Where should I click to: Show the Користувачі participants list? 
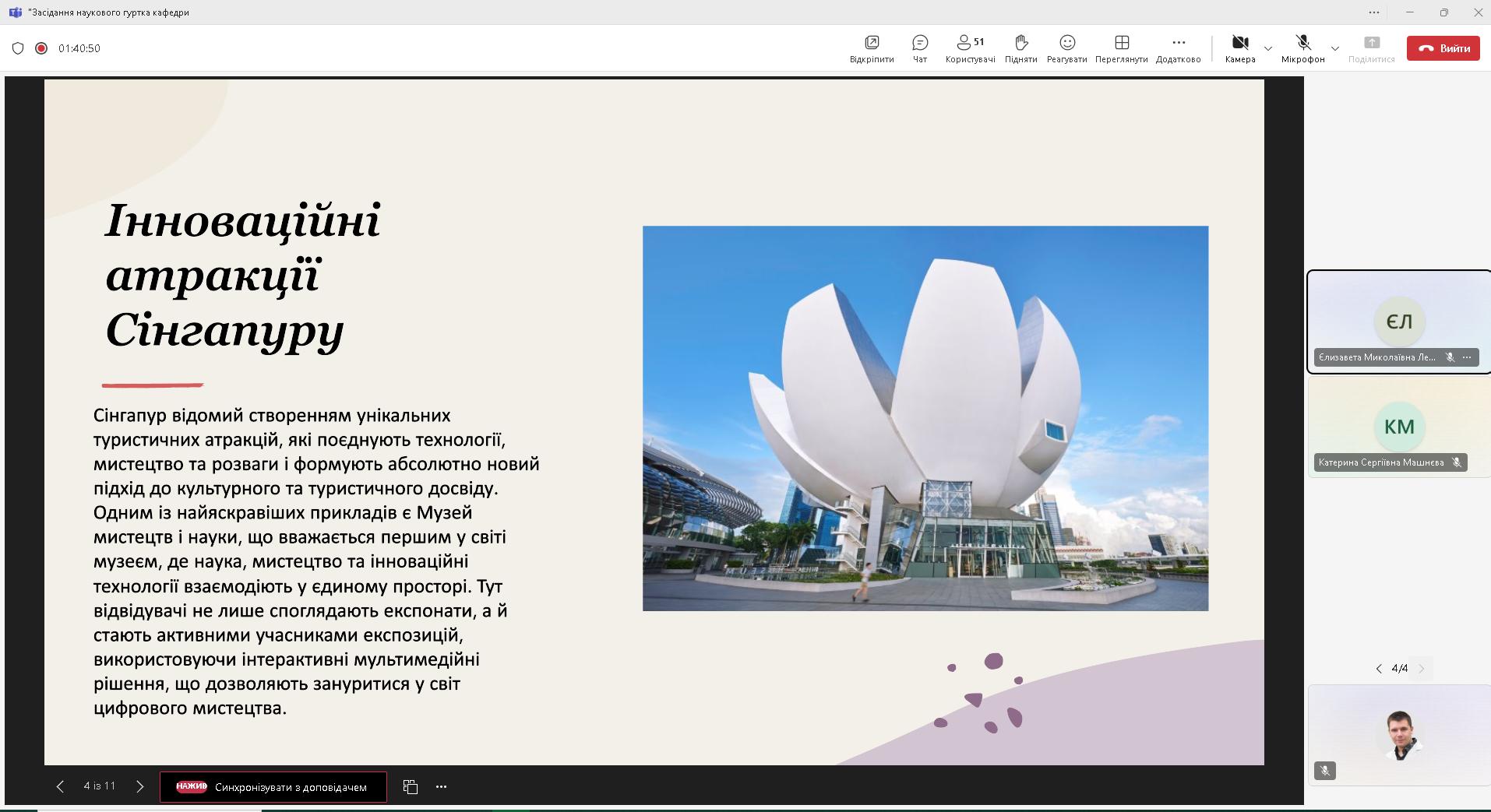(970, 48)
